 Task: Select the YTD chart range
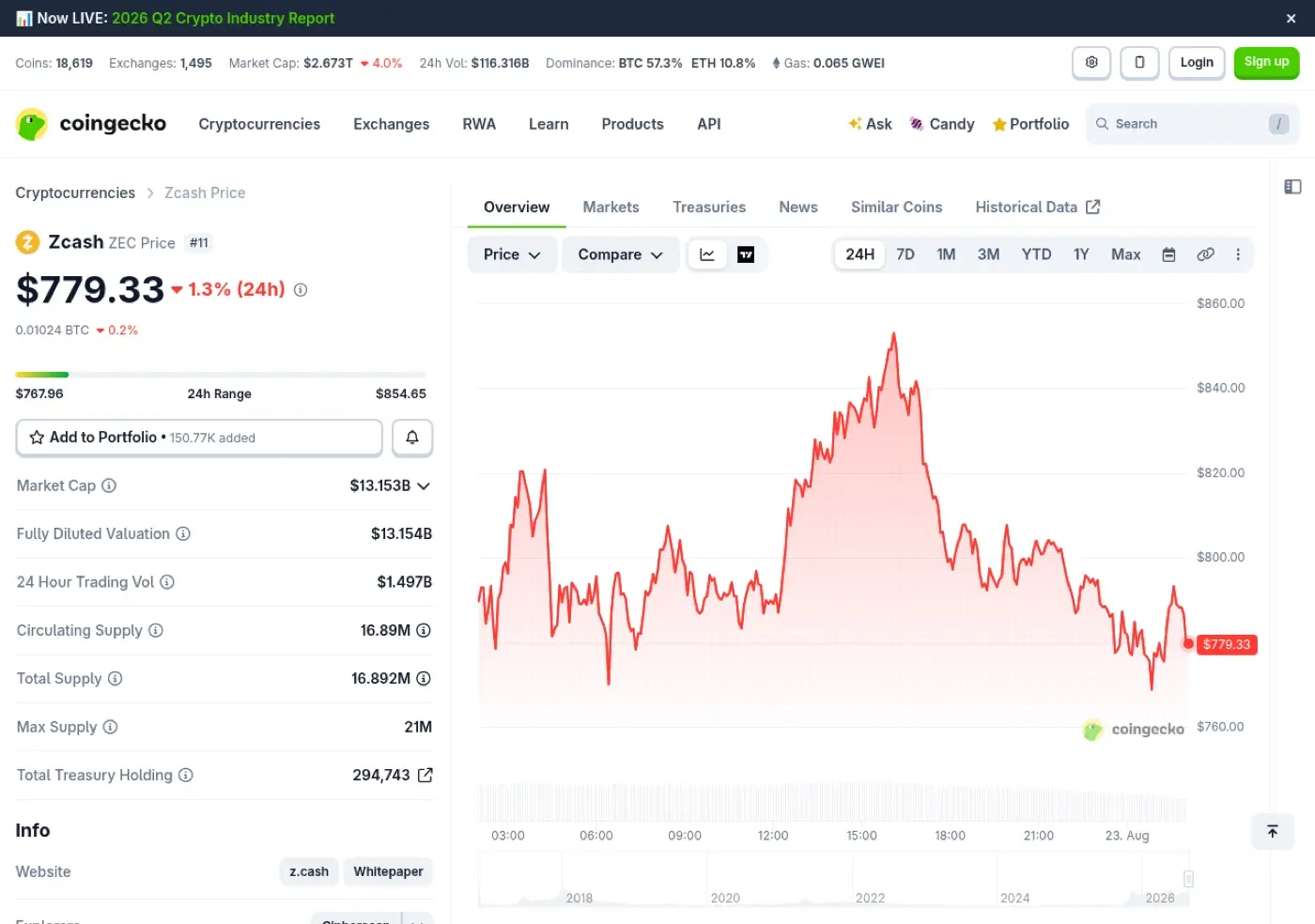(1036, 254)
